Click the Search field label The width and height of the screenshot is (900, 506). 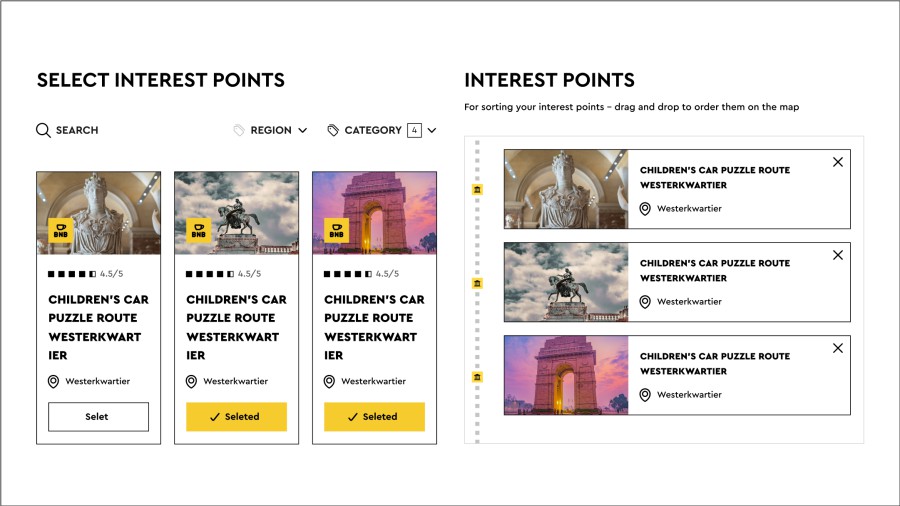click(77, 130)
